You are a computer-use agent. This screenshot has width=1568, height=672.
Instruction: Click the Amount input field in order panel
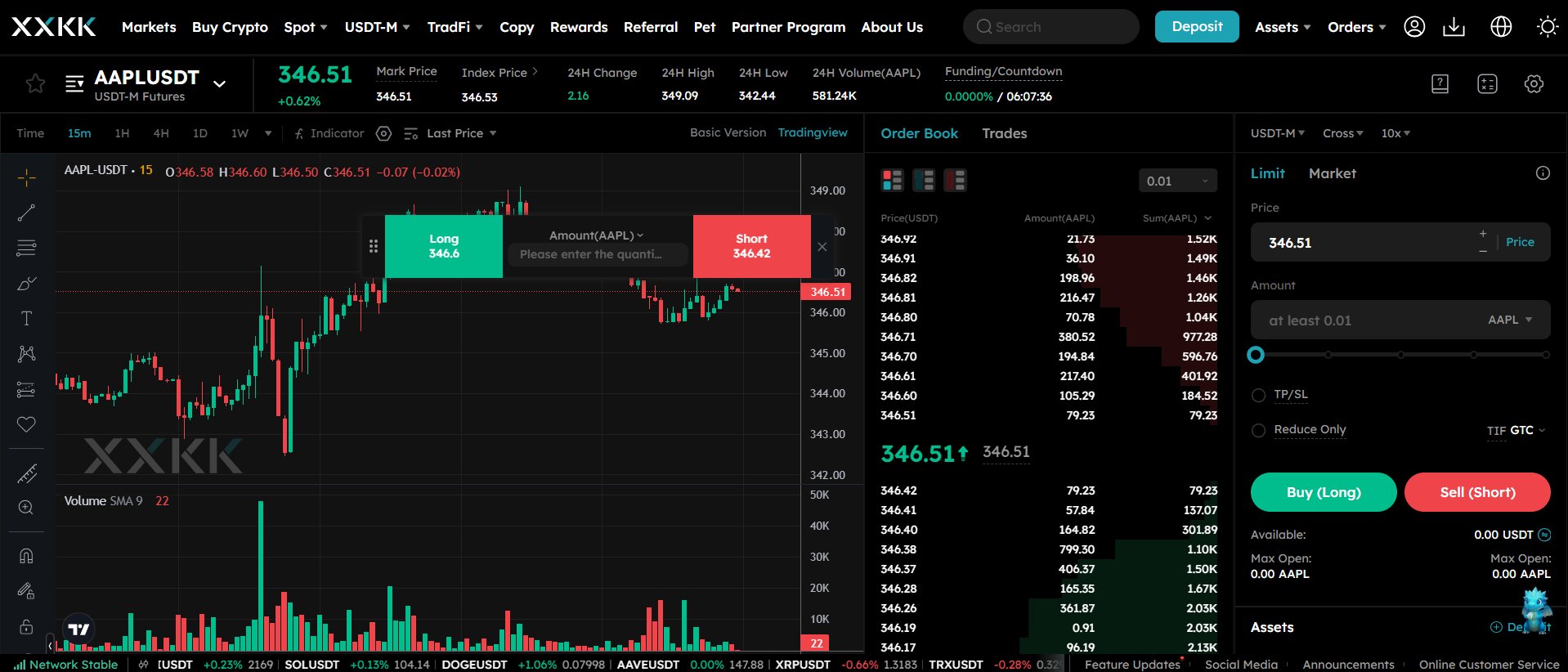tap(1400, 320)
